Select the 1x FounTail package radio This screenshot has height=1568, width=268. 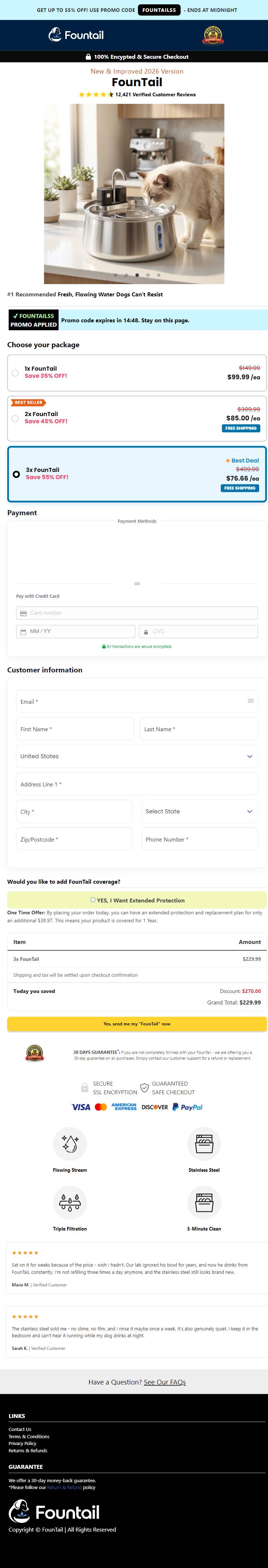[x=15, y=373]
